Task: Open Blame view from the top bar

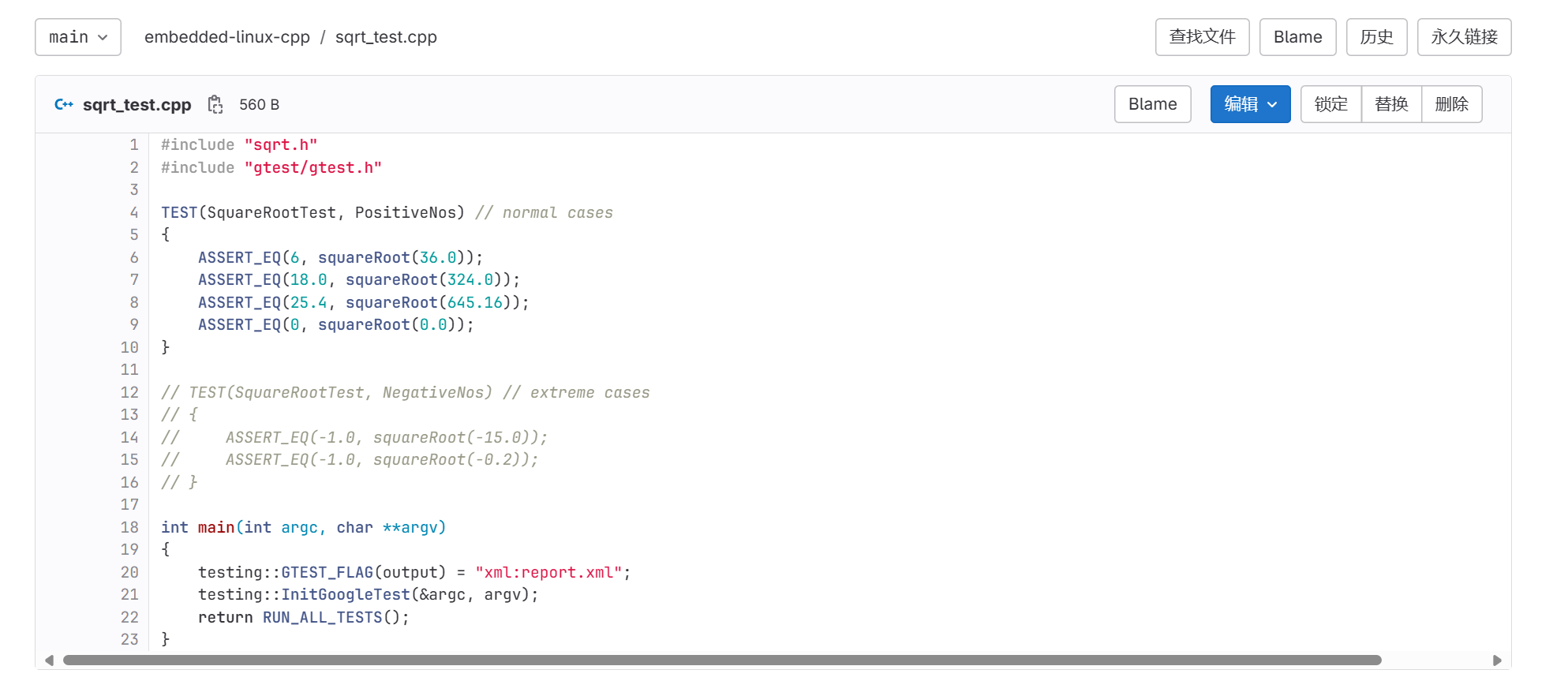Action: [1297, 37]
